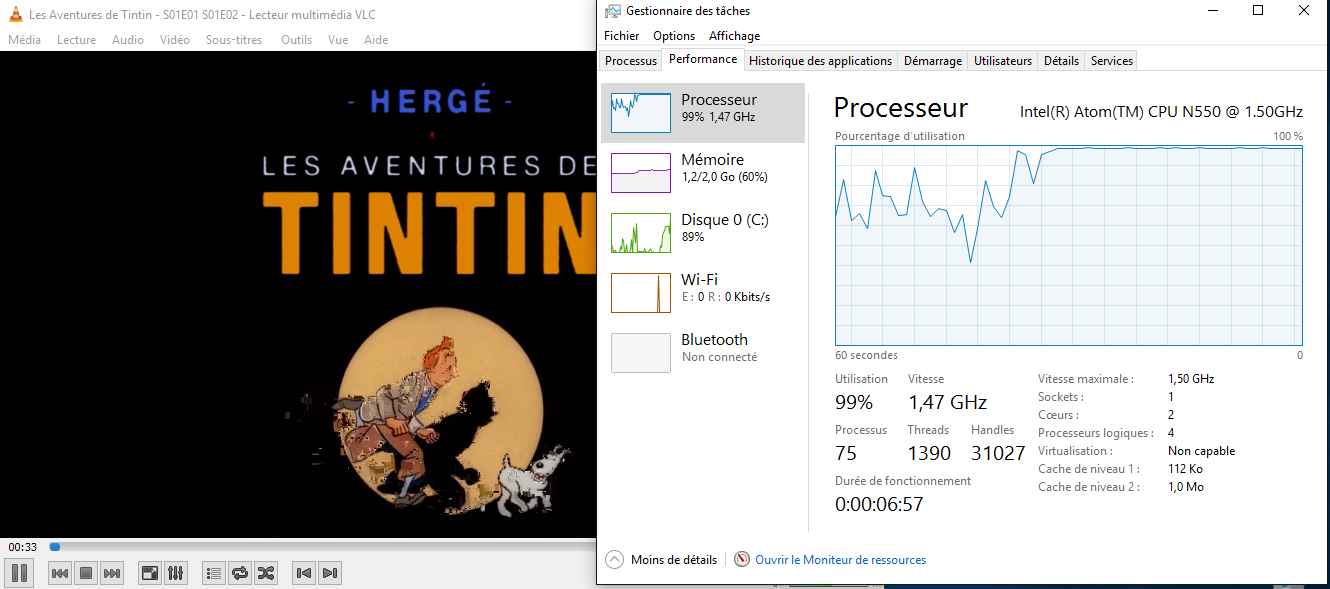Screen dimensions: 1330x589
Task: Select Processeur in the performance sidebar
Action: [703, 113]
